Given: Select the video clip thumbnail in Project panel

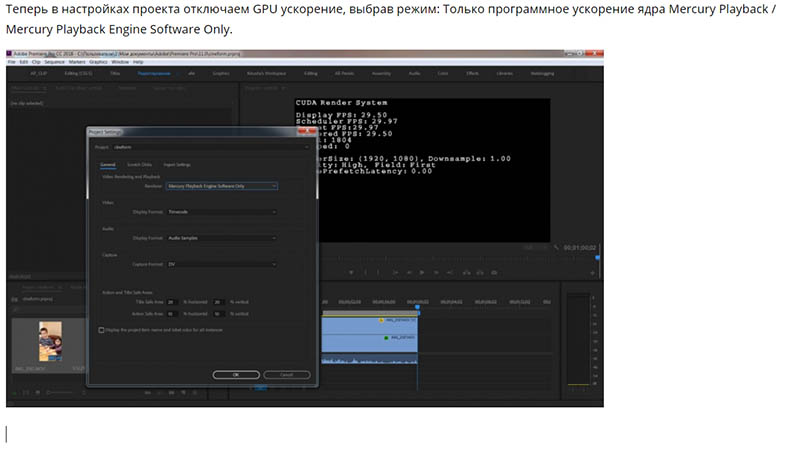Looking at the screenshot, I should pos(50,341).
